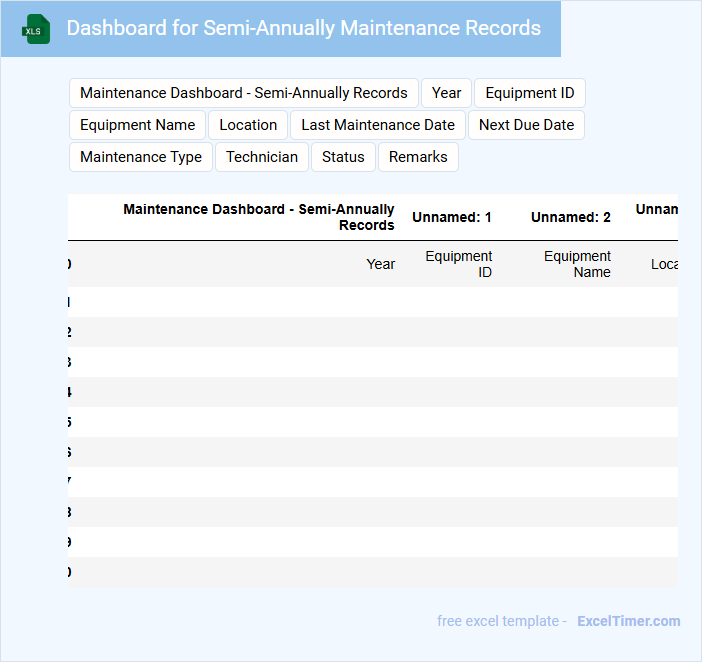Viewport: 702px width, 662px height.
Task: Select the Year tag button
Action: pos(446,93)
